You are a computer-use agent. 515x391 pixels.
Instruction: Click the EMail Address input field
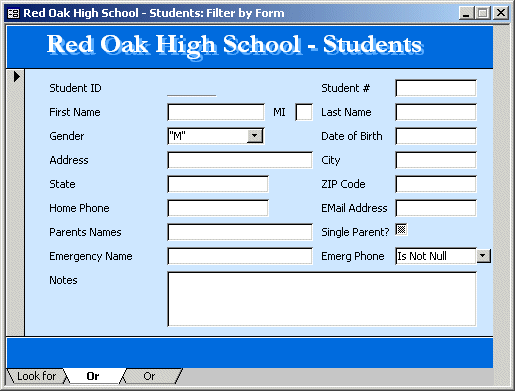click(436, 208)
